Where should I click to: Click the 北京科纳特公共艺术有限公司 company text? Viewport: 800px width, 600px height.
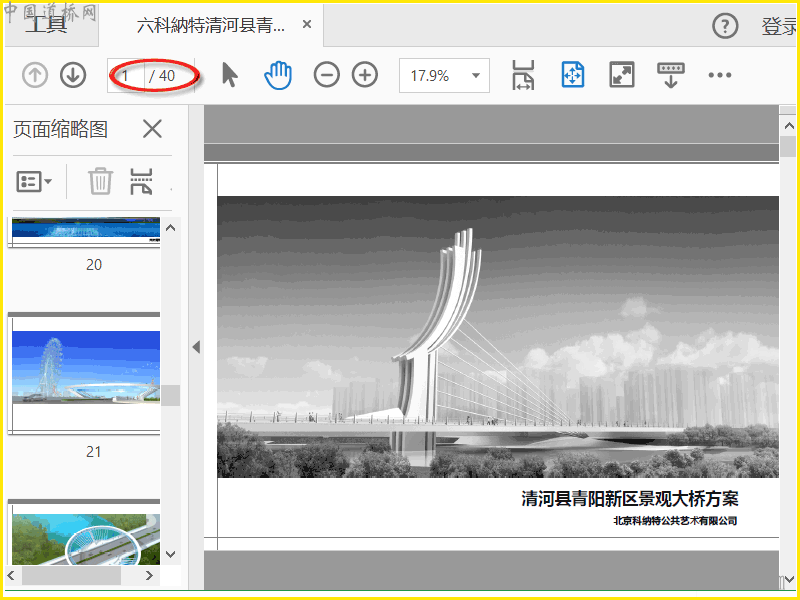[675, 520]
